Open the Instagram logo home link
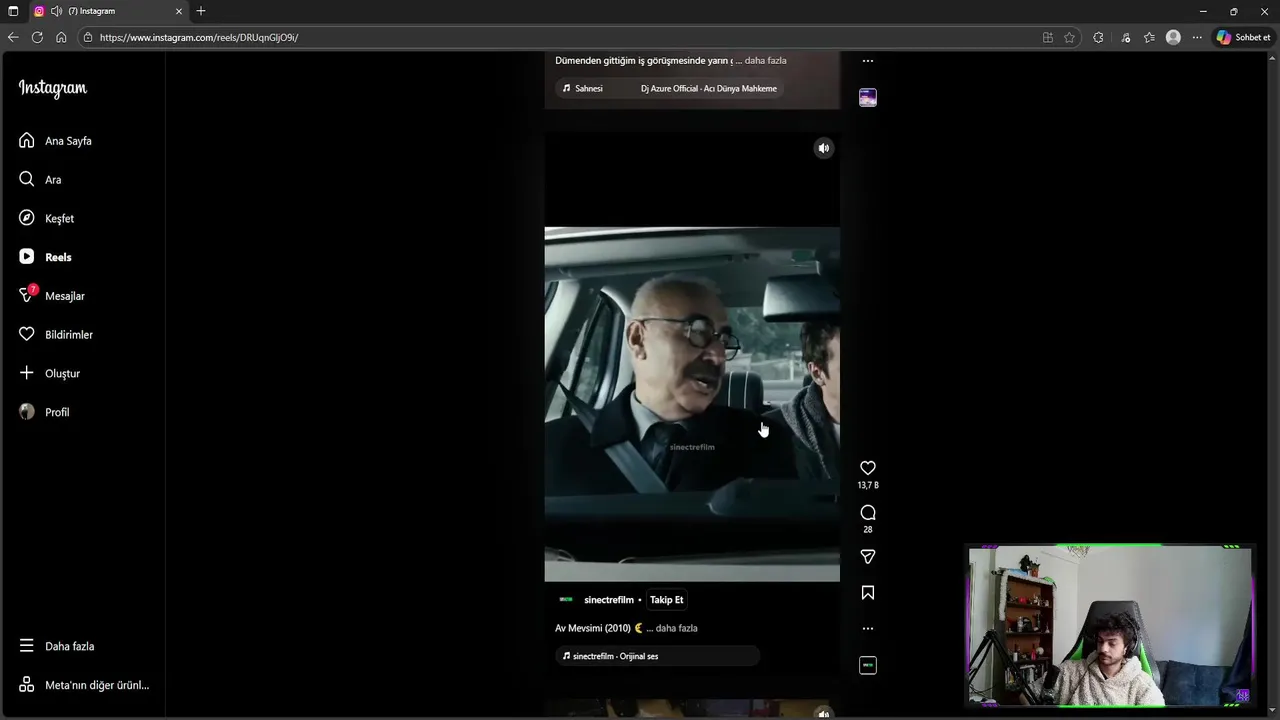 pos(53,88)
